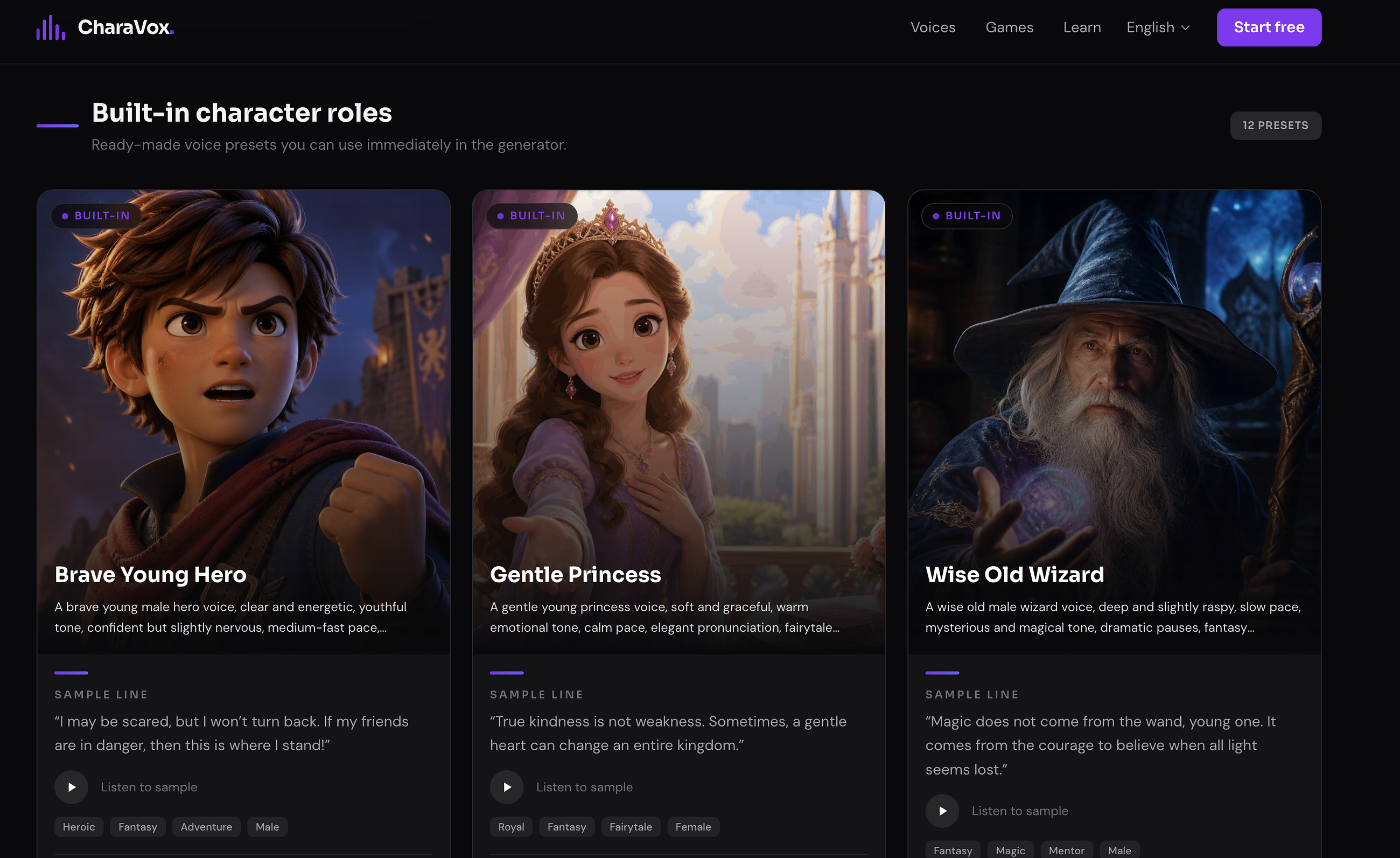Play the Wise Old Wizard sample
Screen dimensions: 1400x858
pyautogui.click(x=942, y=811)
